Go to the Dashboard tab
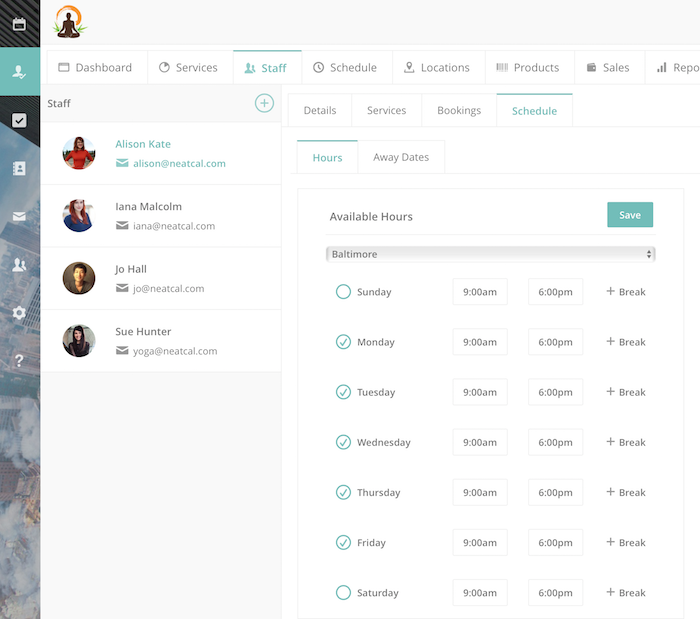This screenshot has height=619, width=700. coord(97,67)
